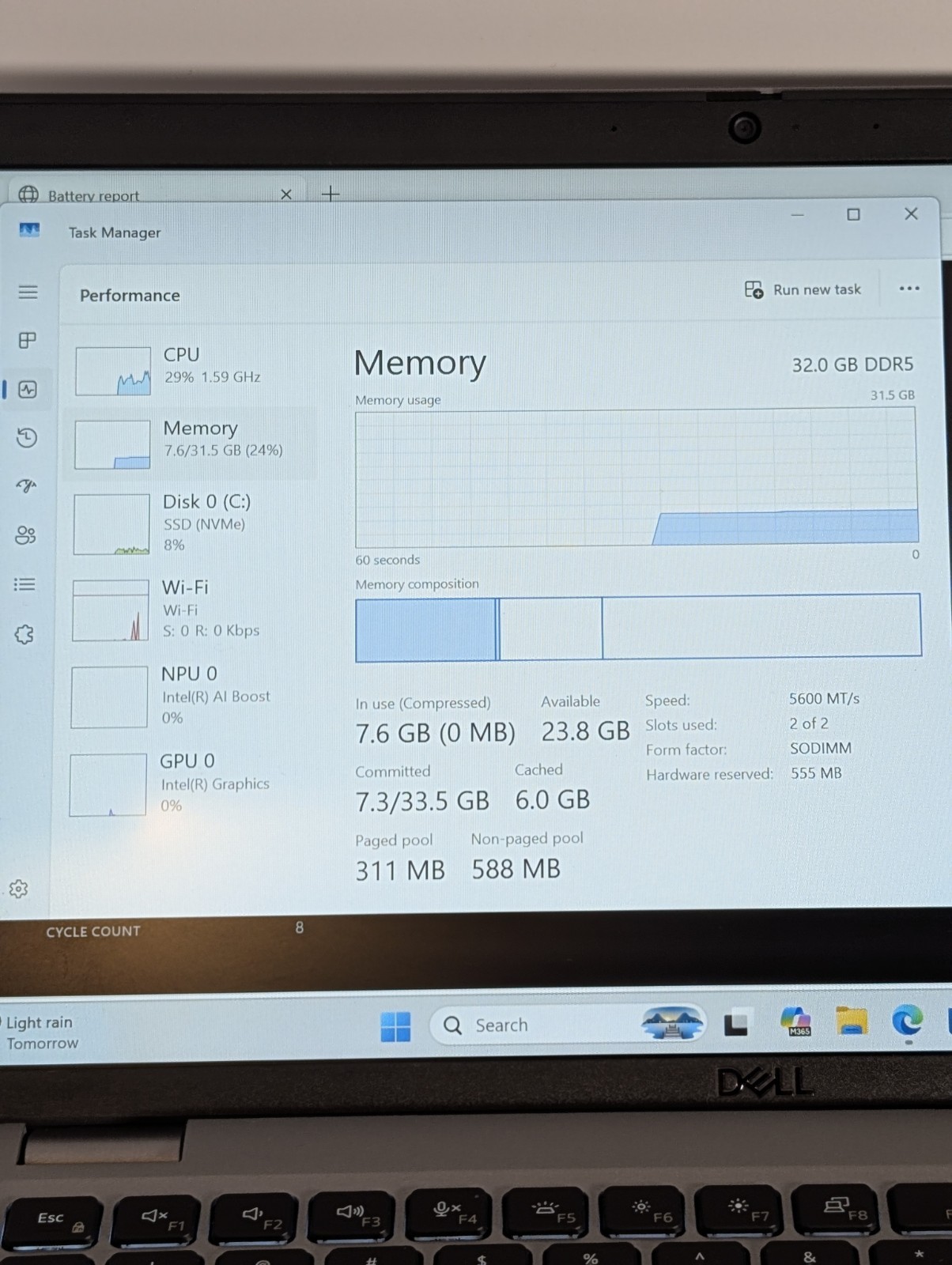Open the Light rain weather widget
This screenshot has width=952, height=1265.
[x=41, y=1033]
